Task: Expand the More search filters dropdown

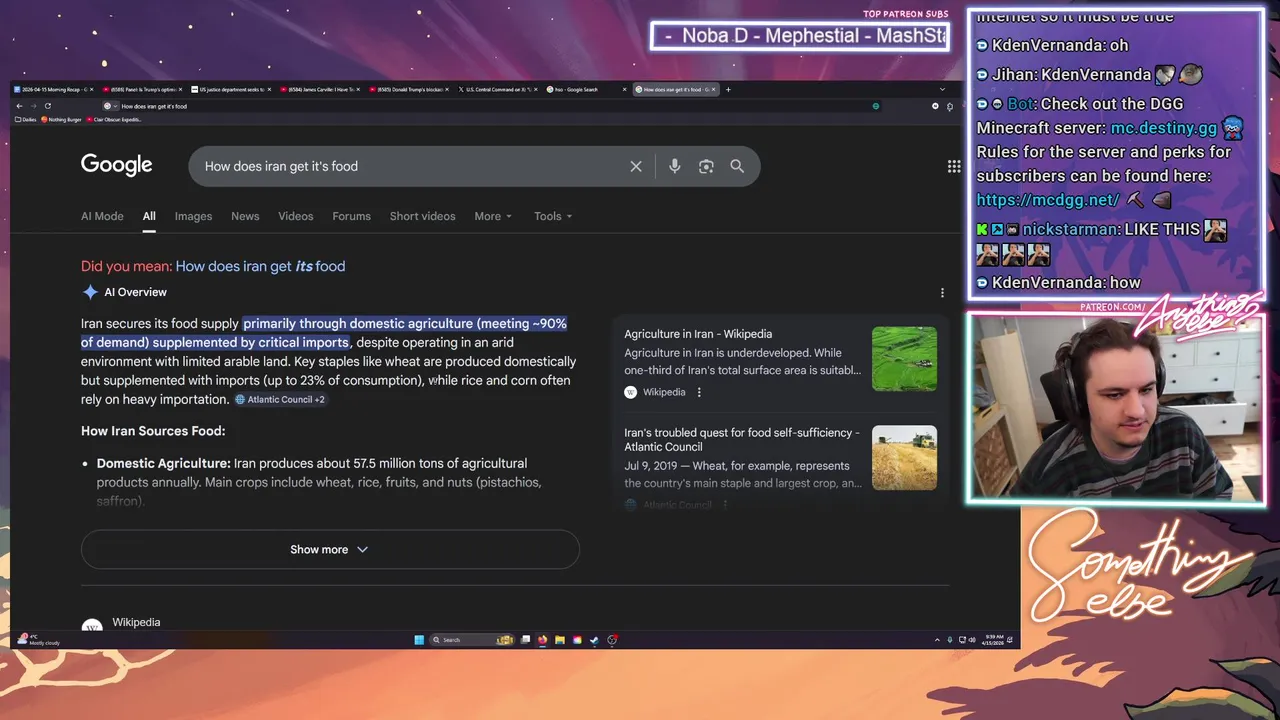Action: [x=493, y=216]
